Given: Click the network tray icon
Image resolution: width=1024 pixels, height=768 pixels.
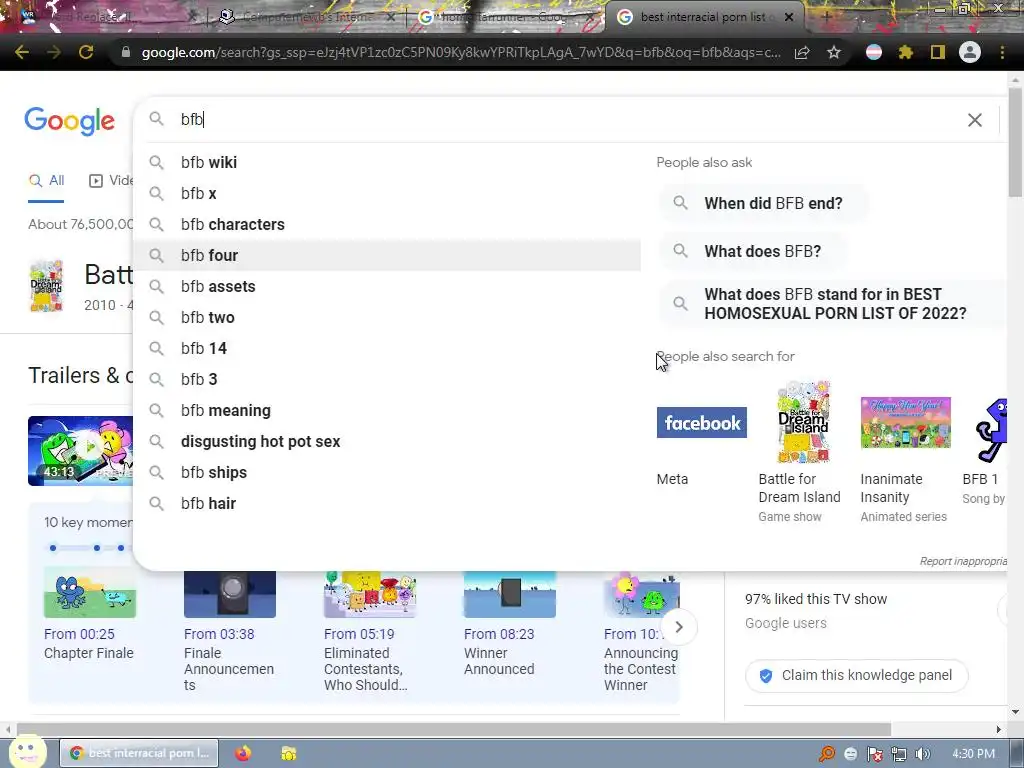Looking at the screenshot, I should tap(899, 754).
